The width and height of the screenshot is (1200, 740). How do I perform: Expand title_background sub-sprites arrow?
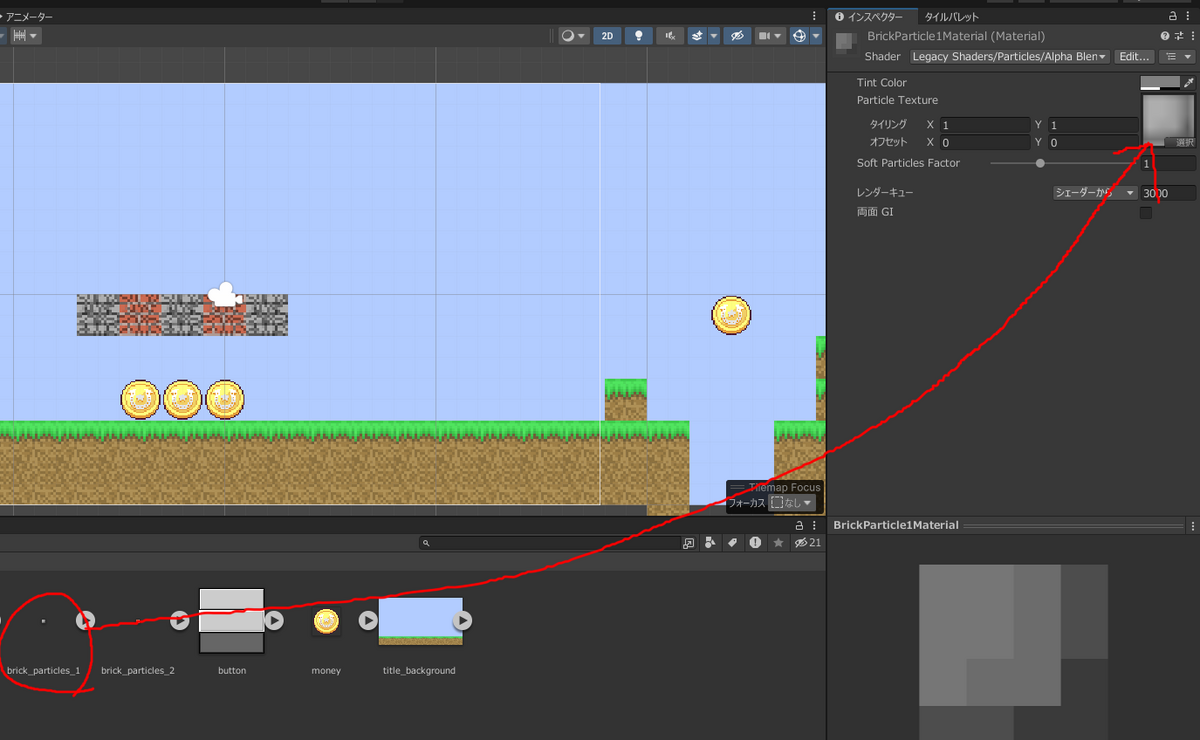461,621
